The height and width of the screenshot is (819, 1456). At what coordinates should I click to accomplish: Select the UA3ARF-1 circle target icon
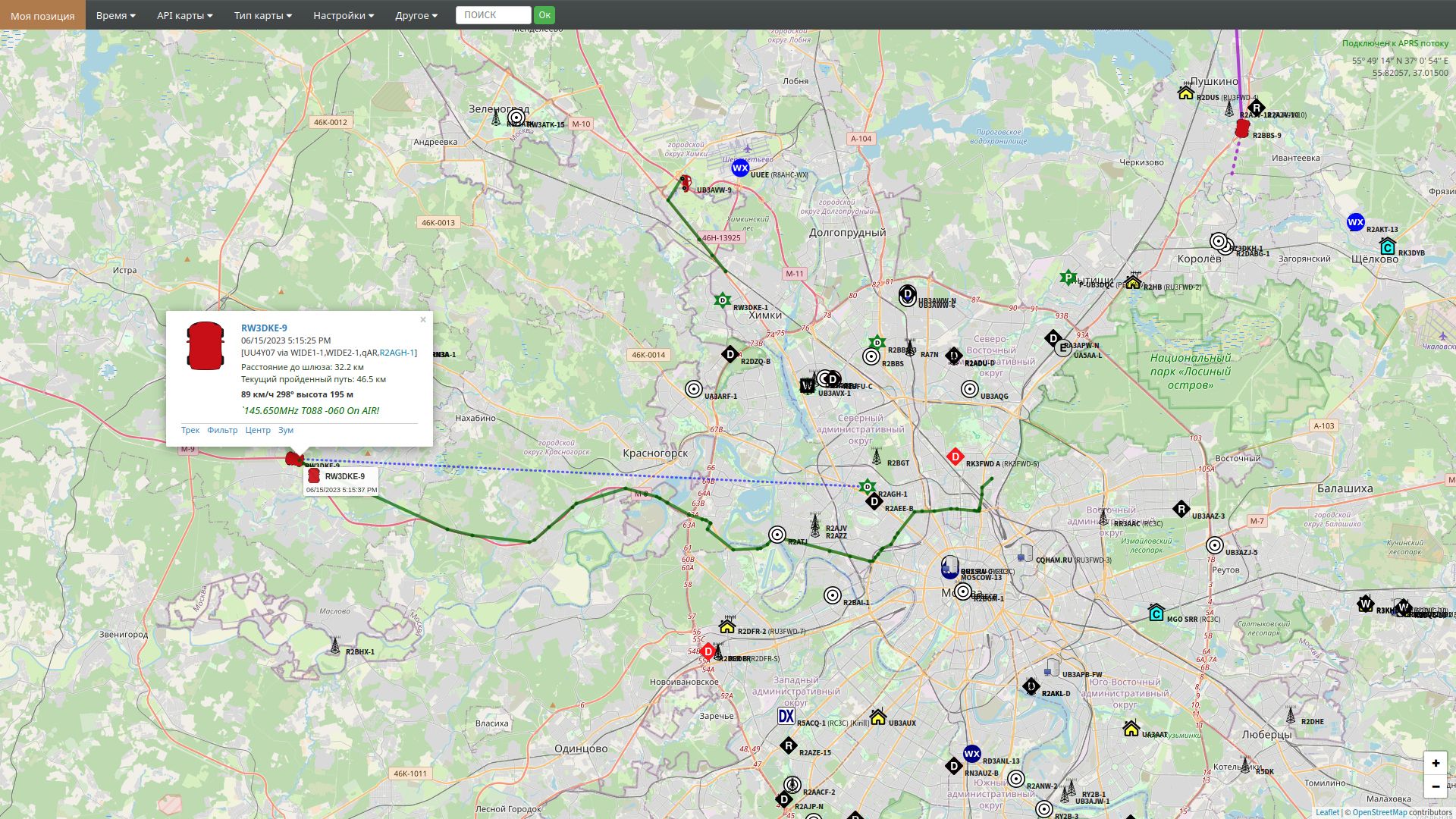(694, 389)
